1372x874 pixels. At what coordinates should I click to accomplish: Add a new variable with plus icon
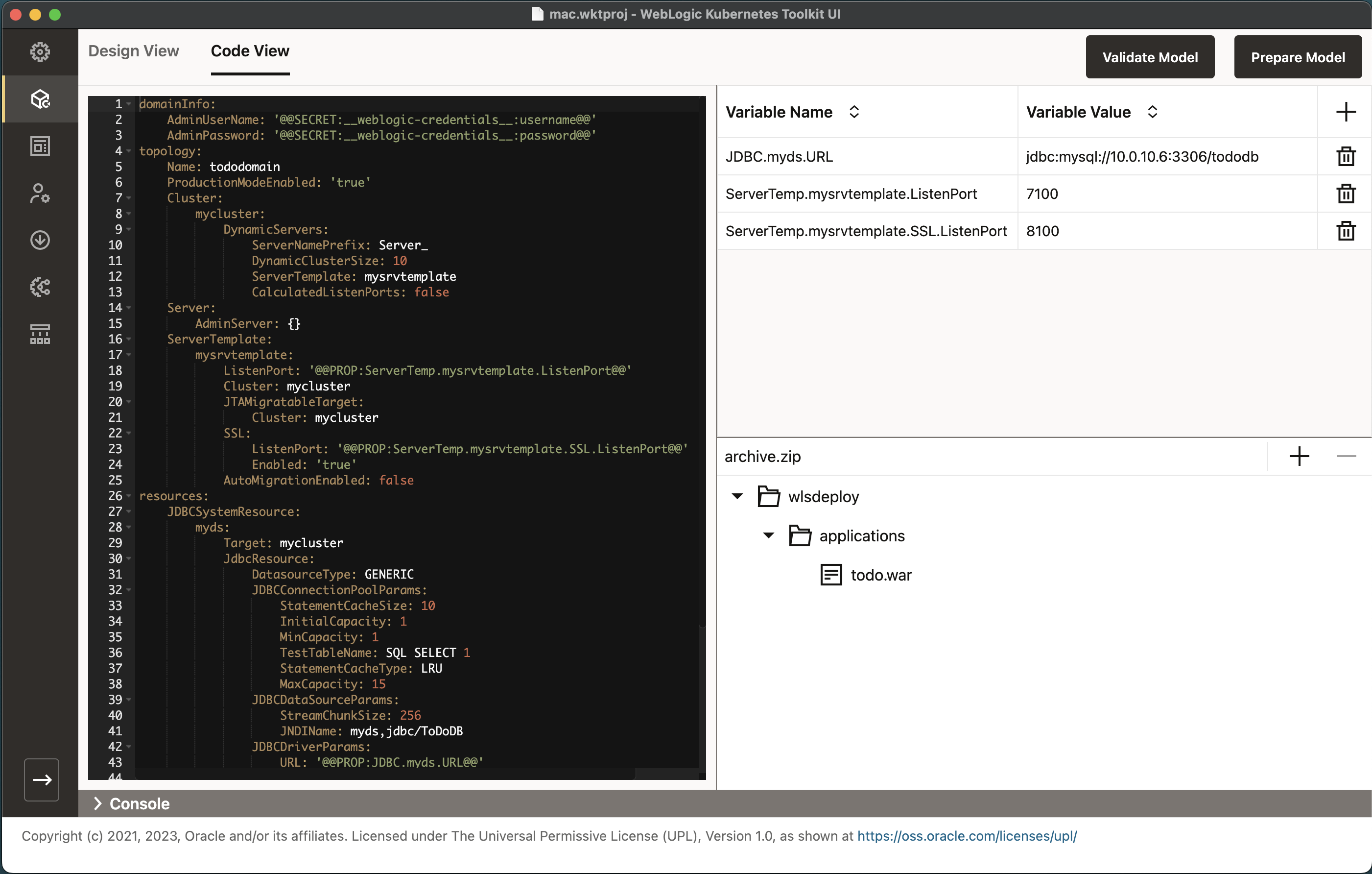[1345, 112]
